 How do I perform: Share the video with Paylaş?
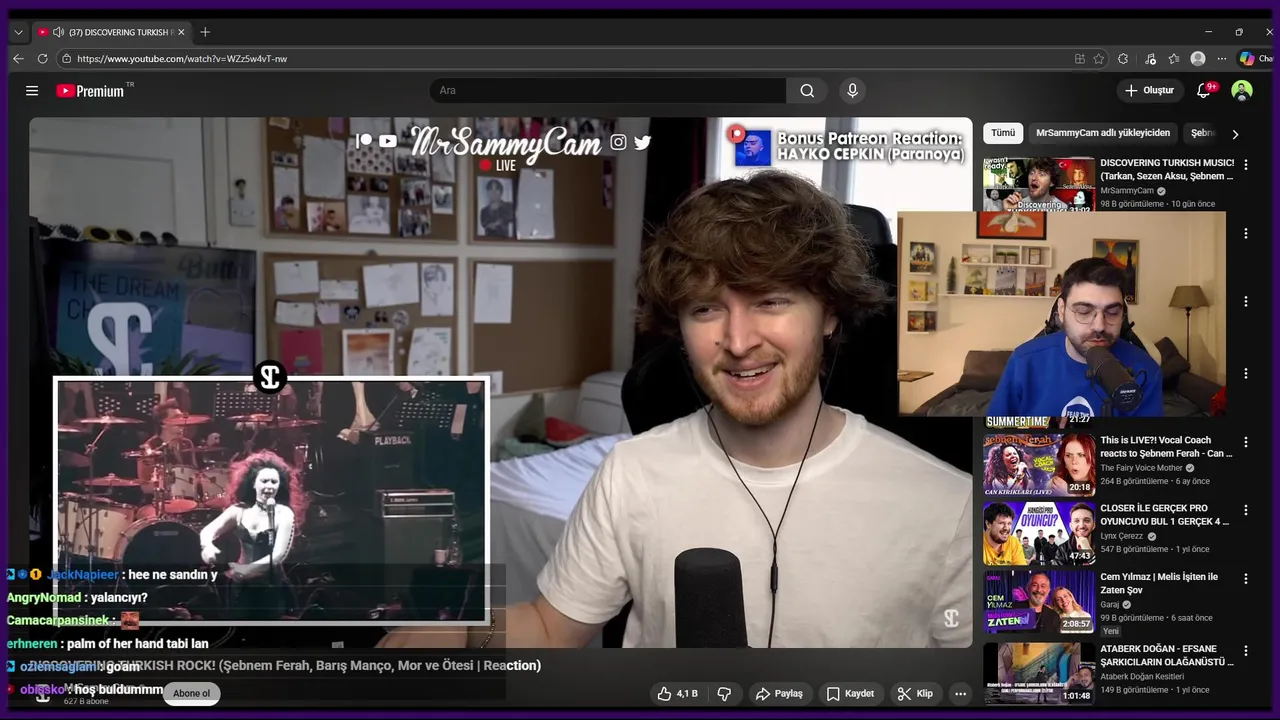779,693
